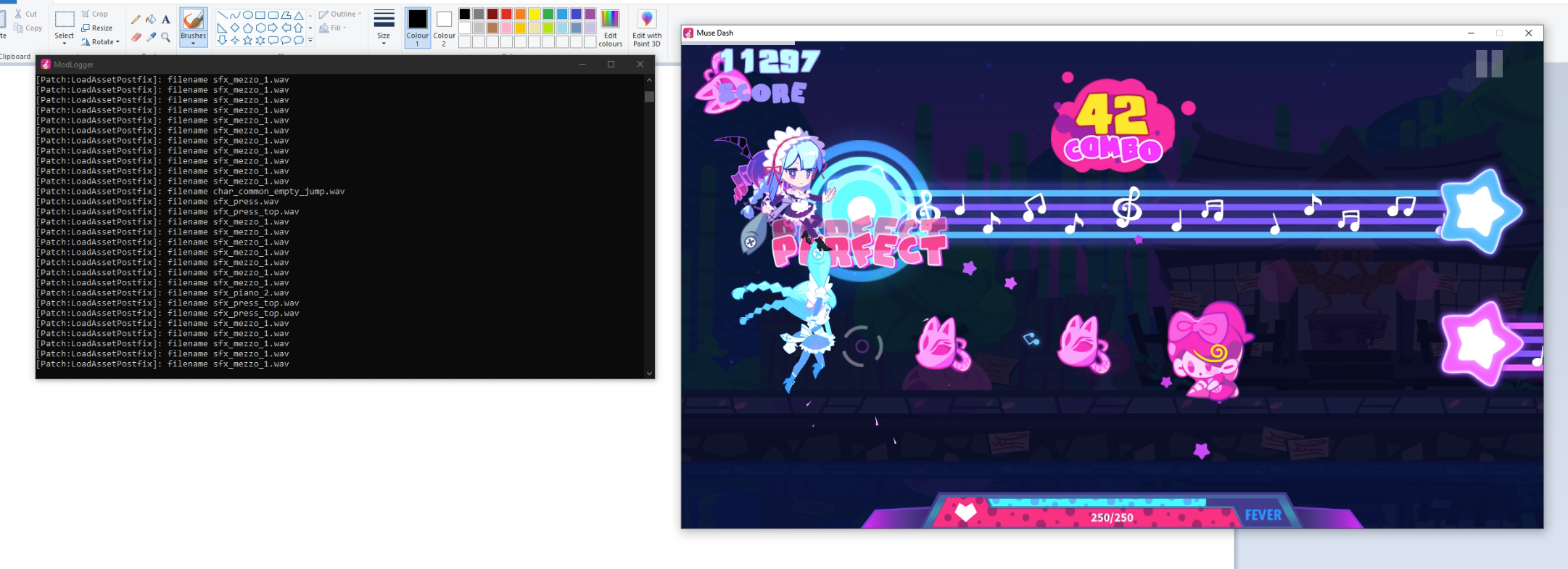Choose the Rounded rectangular callout shape
Screen dimensions: 1568x569
pyautogui.click(x=273, y=41)
